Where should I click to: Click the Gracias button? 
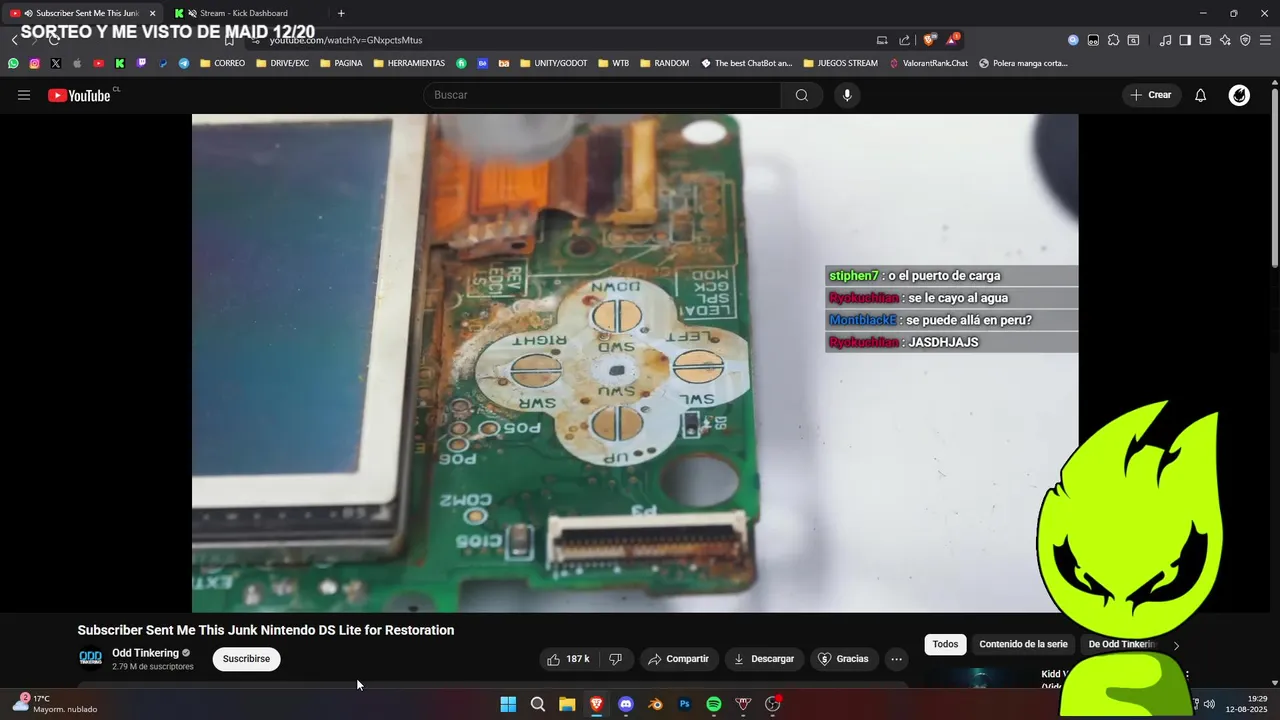pos(844,659)
